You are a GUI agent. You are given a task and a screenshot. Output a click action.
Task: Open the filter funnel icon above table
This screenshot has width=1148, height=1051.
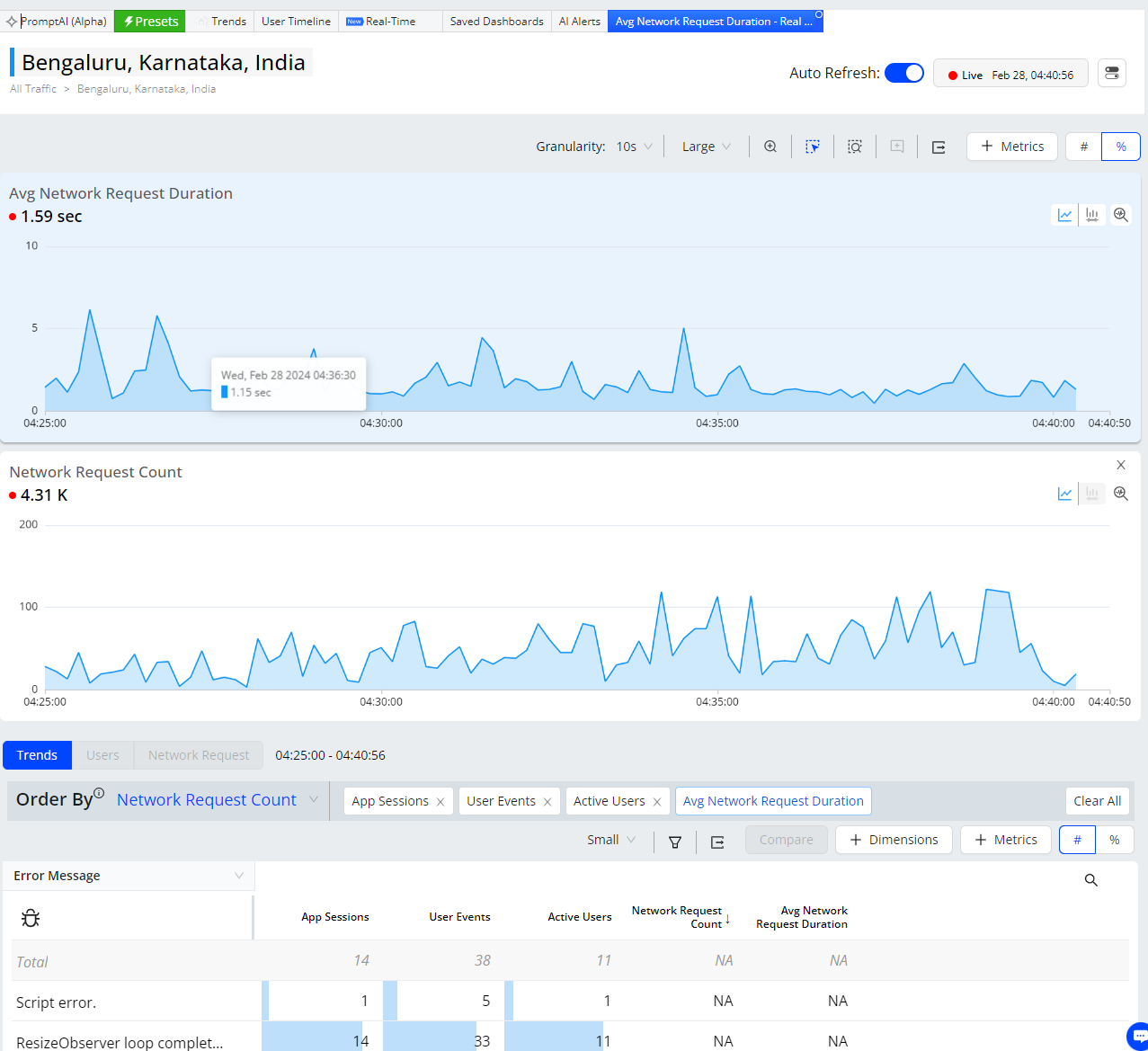click(x=675, y=842)
